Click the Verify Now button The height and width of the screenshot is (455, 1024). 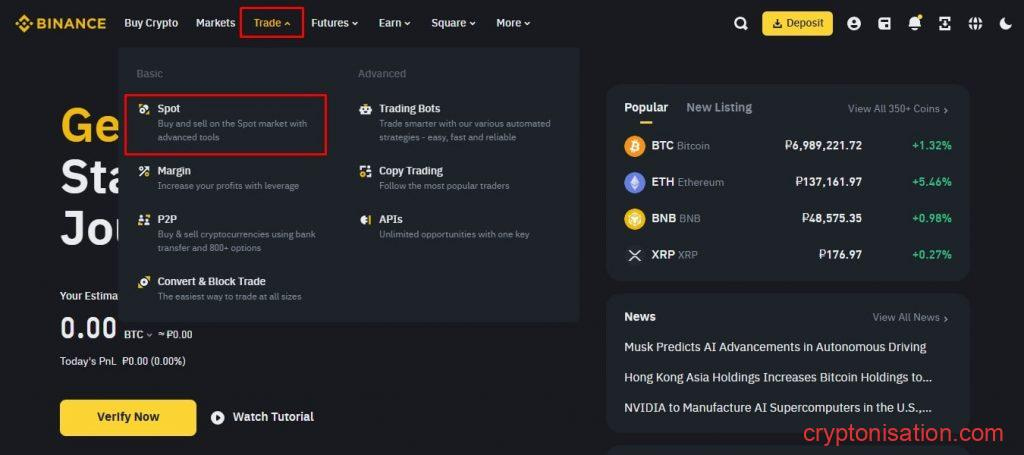tap(128, 417)
